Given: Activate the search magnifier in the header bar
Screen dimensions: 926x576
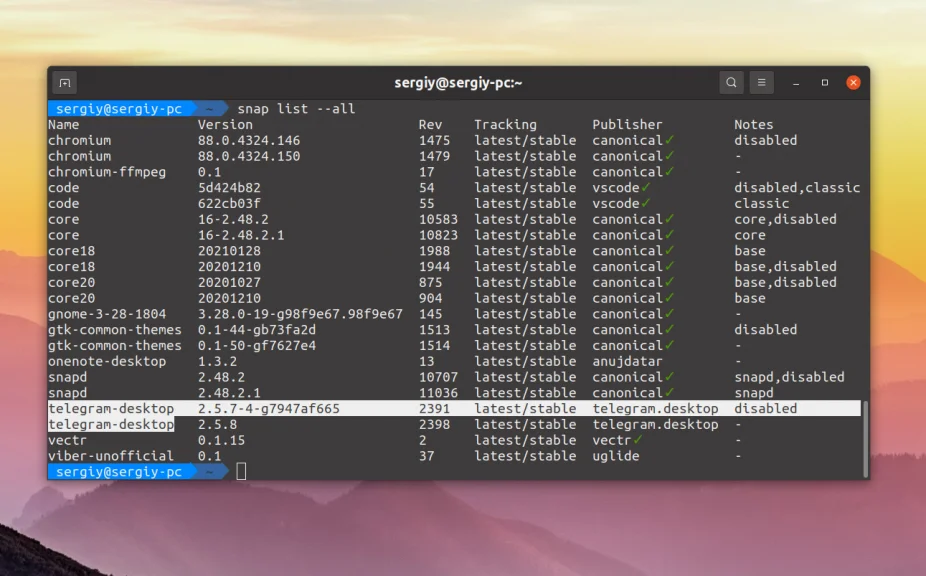Looking at the screenshot, I should coord(731,82).
